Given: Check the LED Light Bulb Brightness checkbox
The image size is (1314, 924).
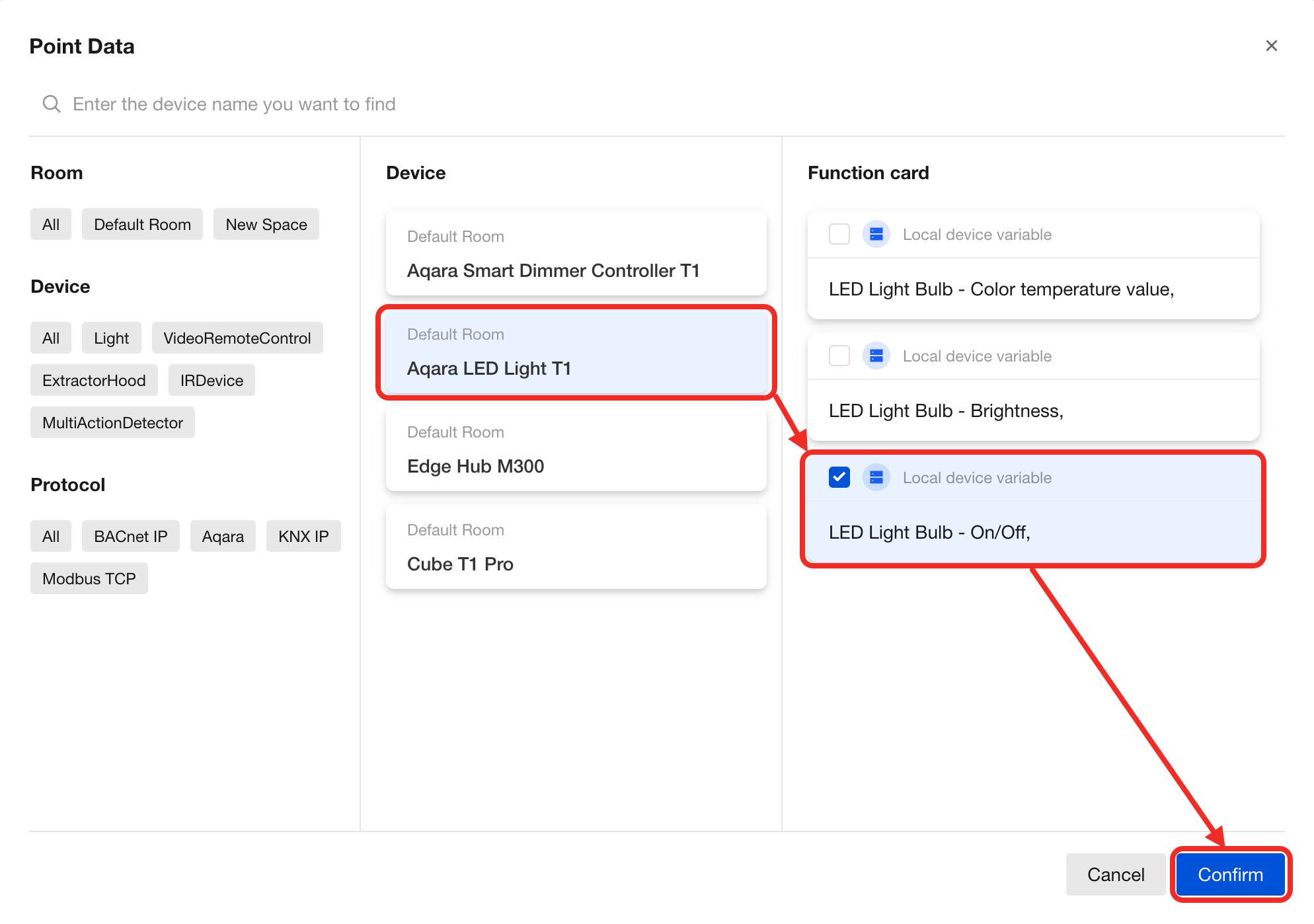Looking at the screenshot, I should [839, 356].
